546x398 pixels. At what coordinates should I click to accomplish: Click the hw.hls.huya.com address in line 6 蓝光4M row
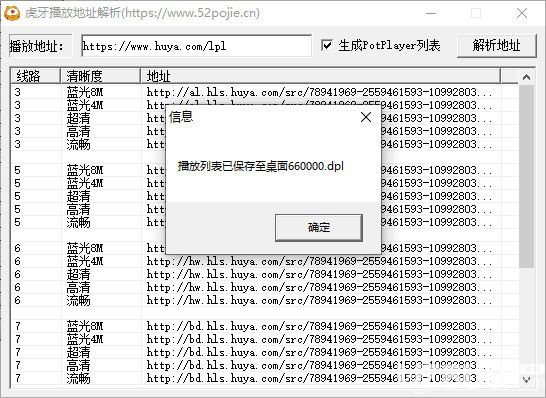(320, 262)
